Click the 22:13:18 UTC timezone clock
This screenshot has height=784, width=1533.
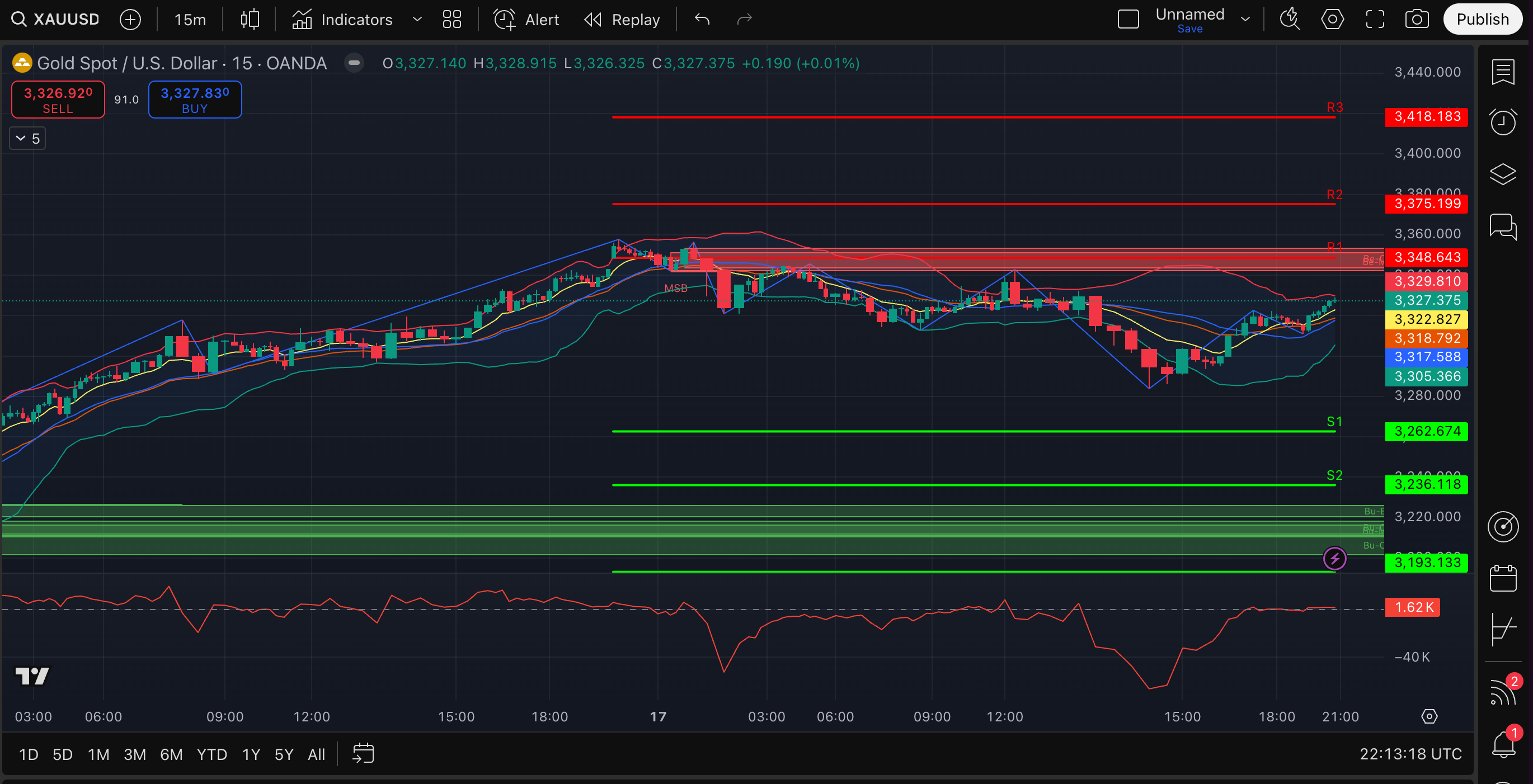[x=1410, y=754]
